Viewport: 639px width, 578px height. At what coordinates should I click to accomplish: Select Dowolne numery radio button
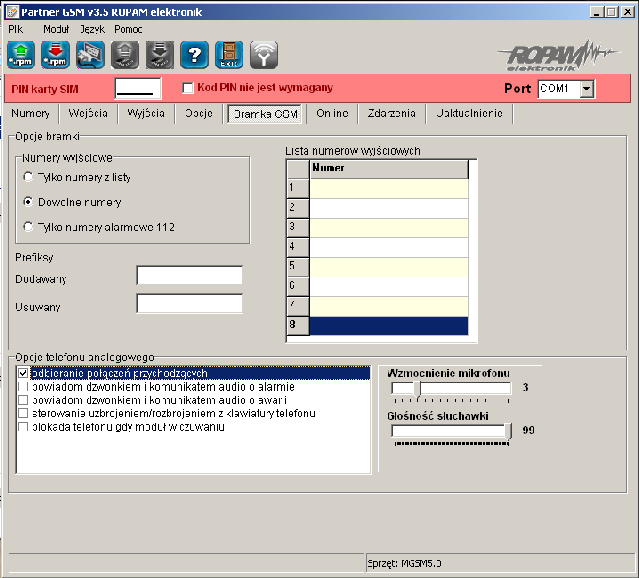click(28, 202)
